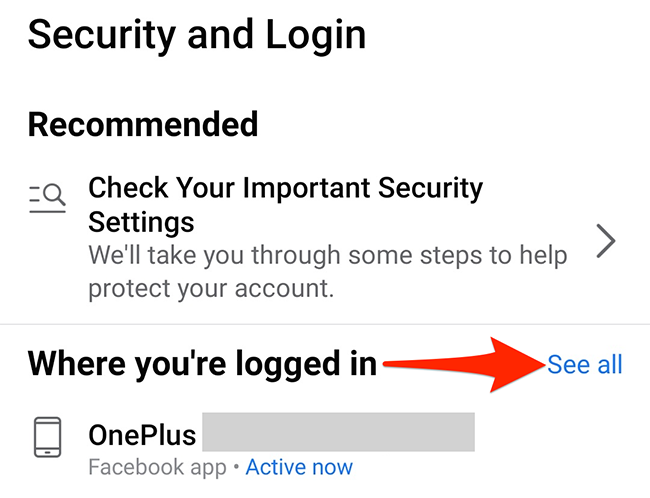Click the word Settings in the security item
The image size is (650, 498).
pos(141,220)
